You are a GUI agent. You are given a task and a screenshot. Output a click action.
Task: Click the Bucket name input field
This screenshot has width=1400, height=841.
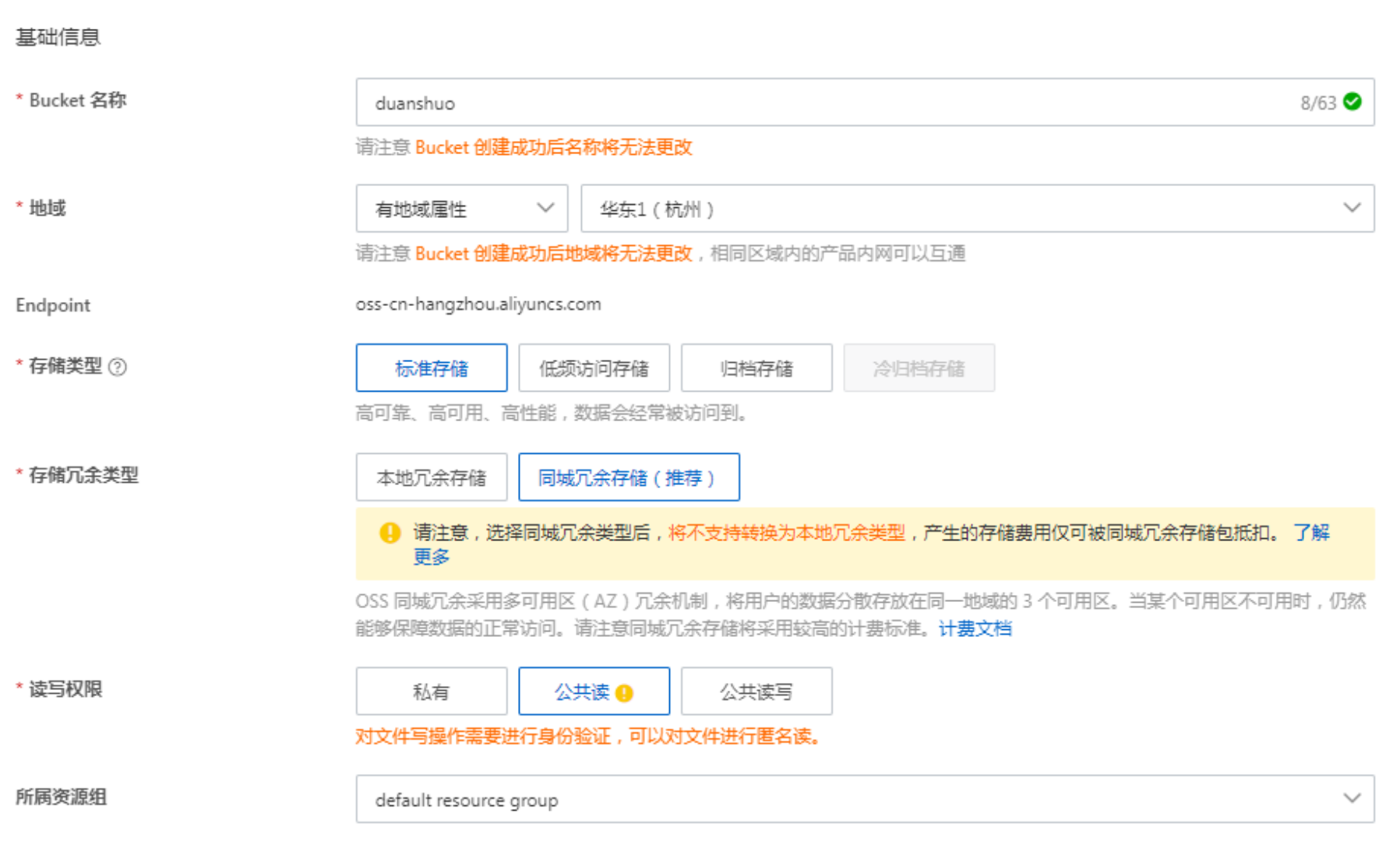[865, 102]
